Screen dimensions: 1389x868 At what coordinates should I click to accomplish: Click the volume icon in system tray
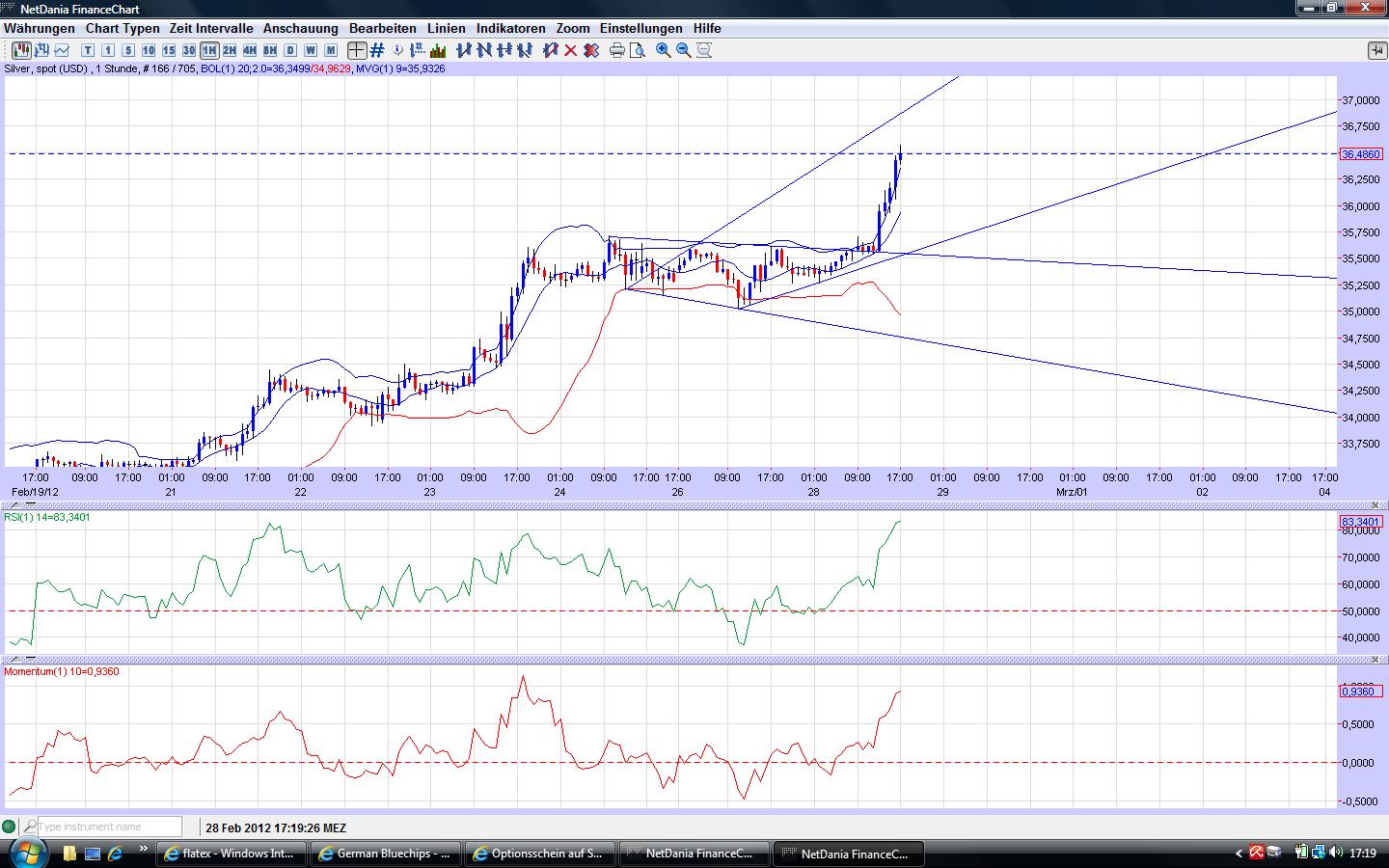[1336, 853]
